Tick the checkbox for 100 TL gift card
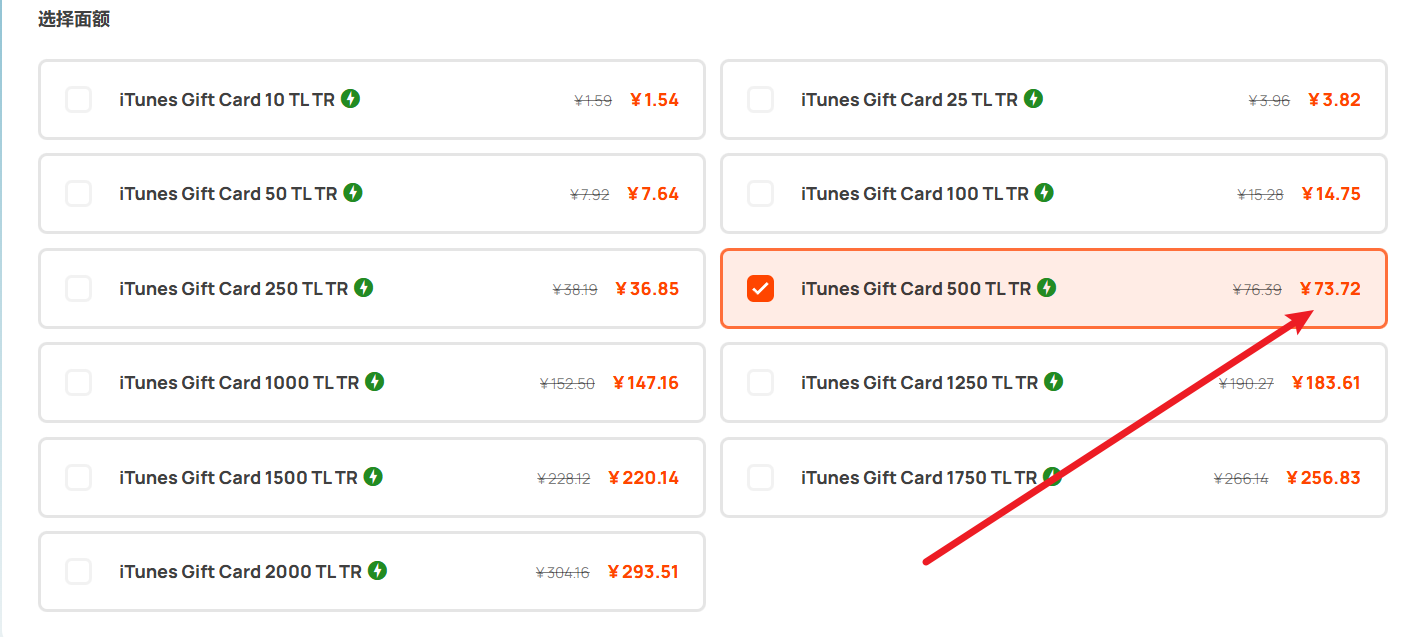 pos(760,193)
